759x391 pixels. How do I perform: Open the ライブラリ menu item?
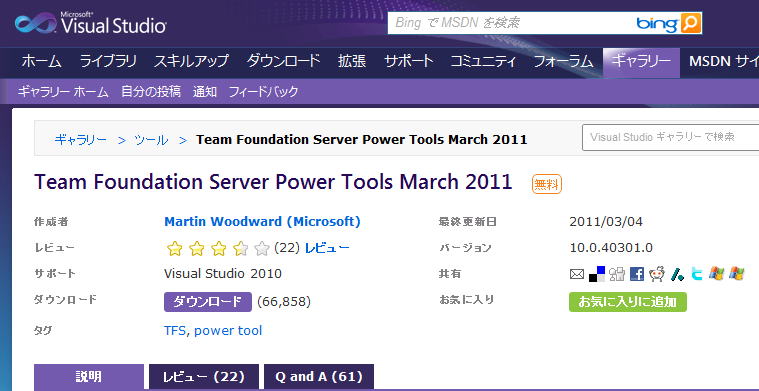(108, 61)
